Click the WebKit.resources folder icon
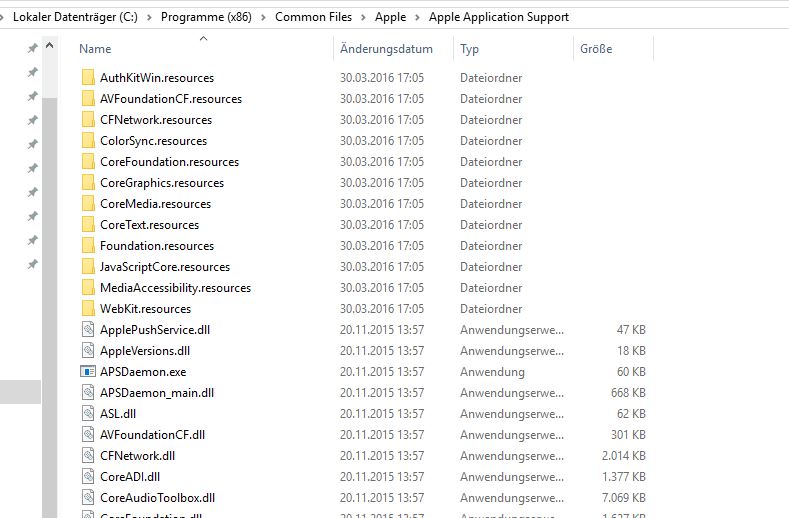The image size is (789, 518). [88, 309]
